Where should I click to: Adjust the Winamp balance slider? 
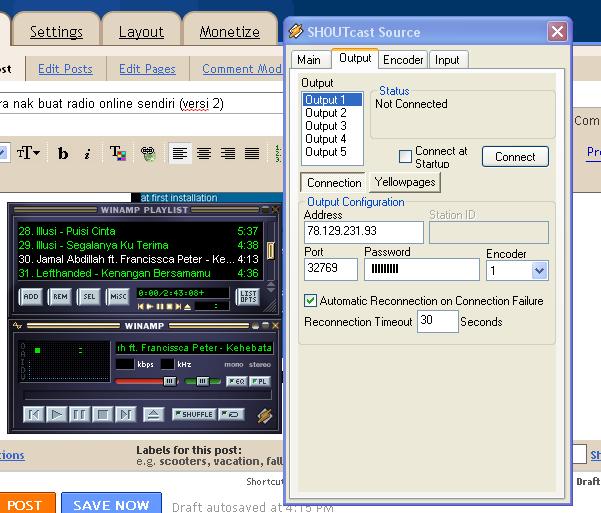(x=202, y=381)
